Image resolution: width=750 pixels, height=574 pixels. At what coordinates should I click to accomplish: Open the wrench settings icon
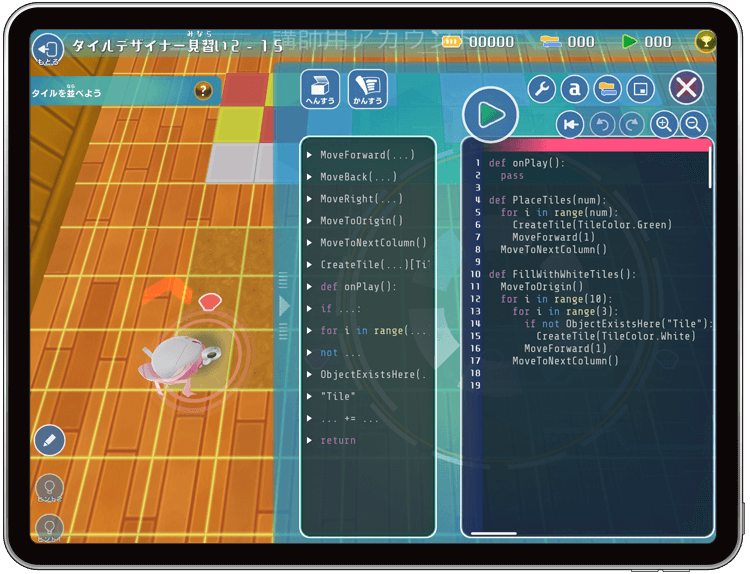click(x=541, y=89)
